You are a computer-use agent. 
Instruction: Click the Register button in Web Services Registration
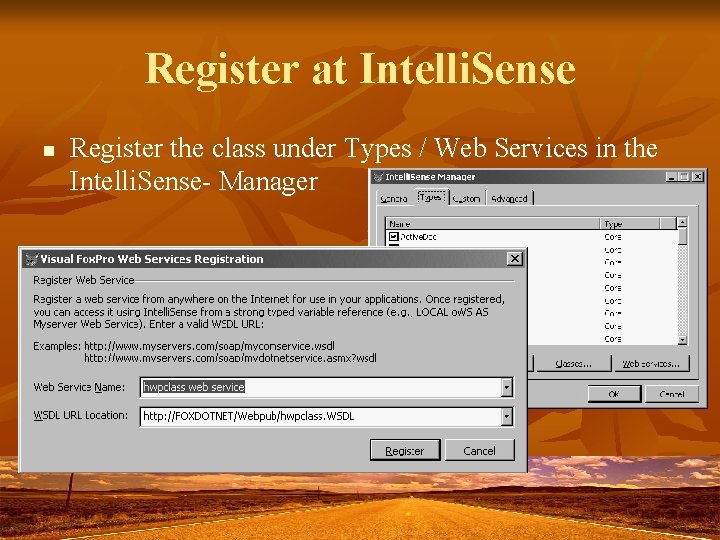(405, 450)
